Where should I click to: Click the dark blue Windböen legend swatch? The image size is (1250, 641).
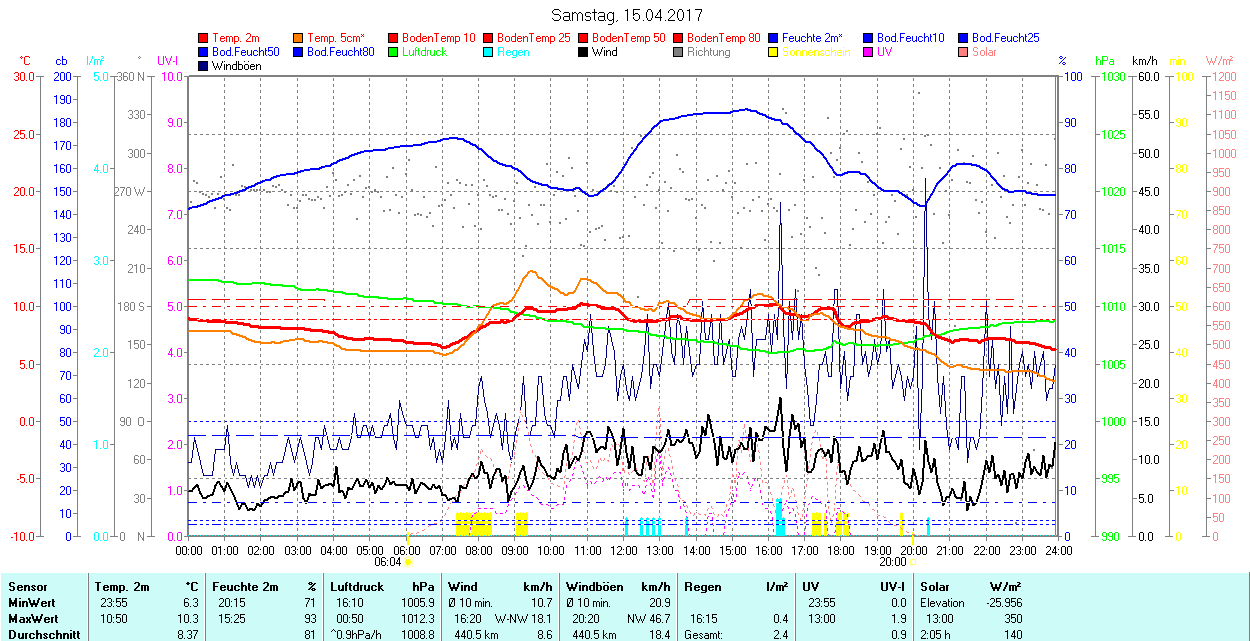coord(204,66)
